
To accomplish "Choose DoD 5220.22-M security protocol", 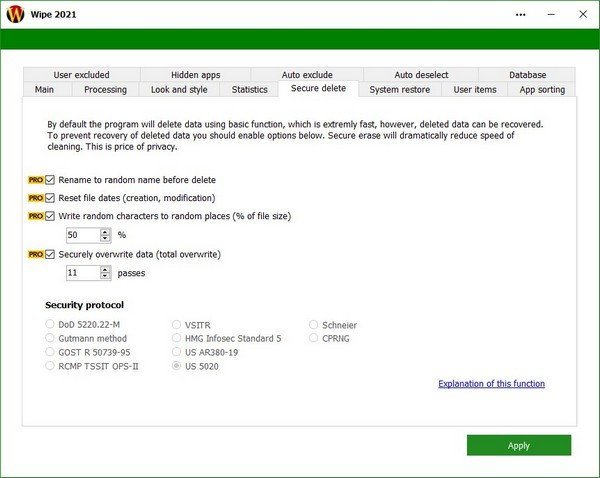I will tap(50, 325).
